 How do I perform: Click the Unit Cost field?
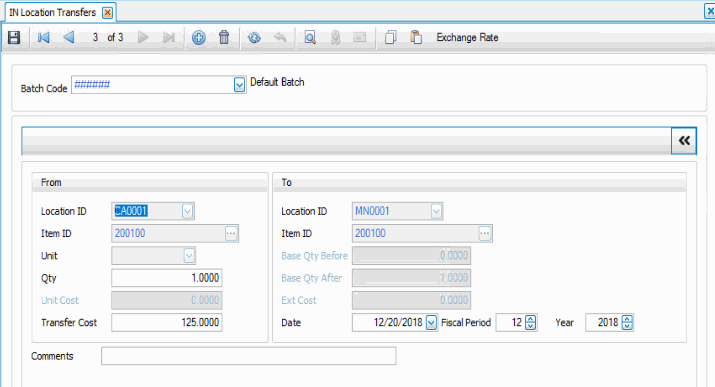(167, 300)
